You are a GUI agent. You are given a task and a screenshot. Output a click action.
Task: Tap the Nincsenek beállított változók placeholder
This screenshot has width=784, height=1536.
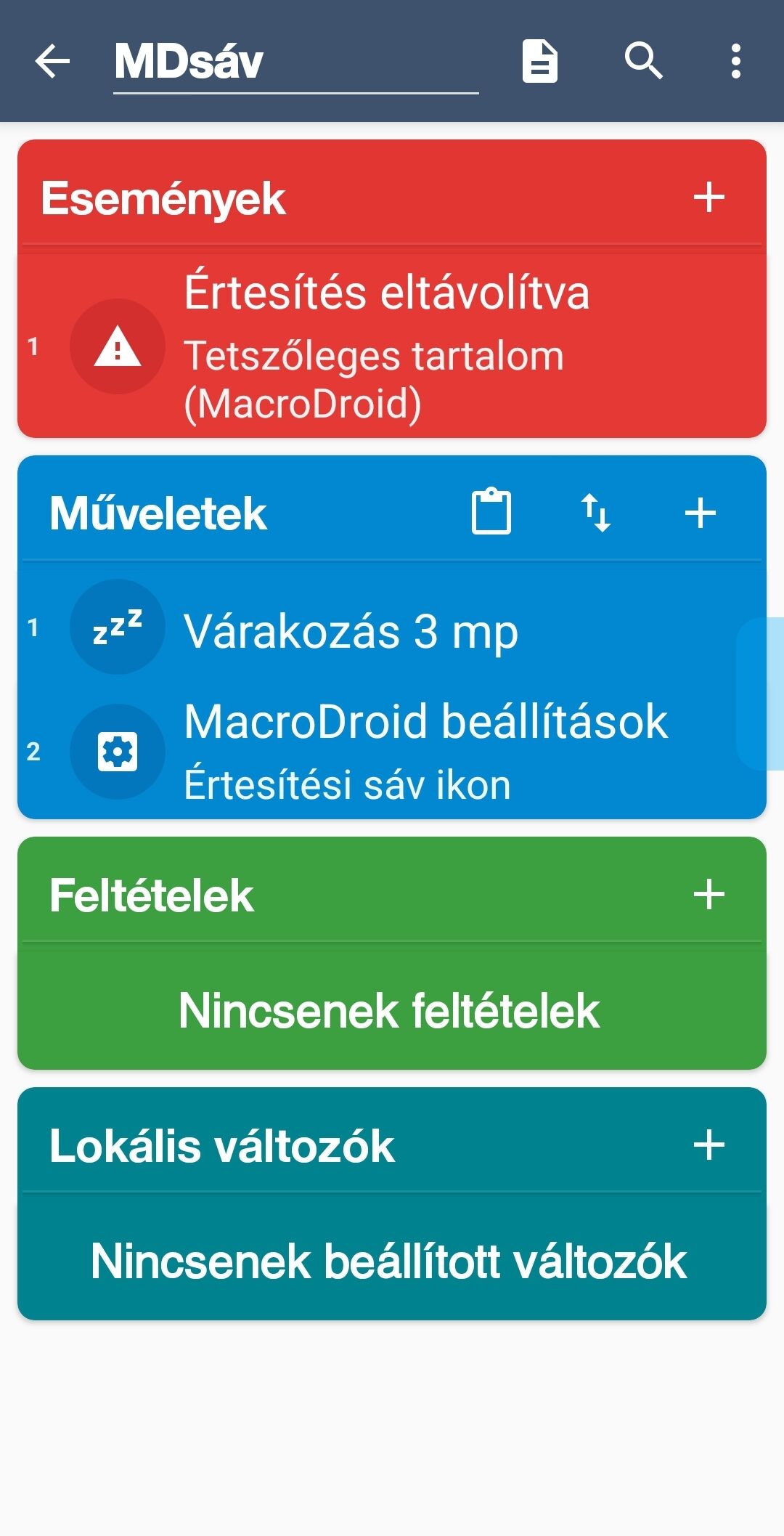click(x=390, y=1261)
